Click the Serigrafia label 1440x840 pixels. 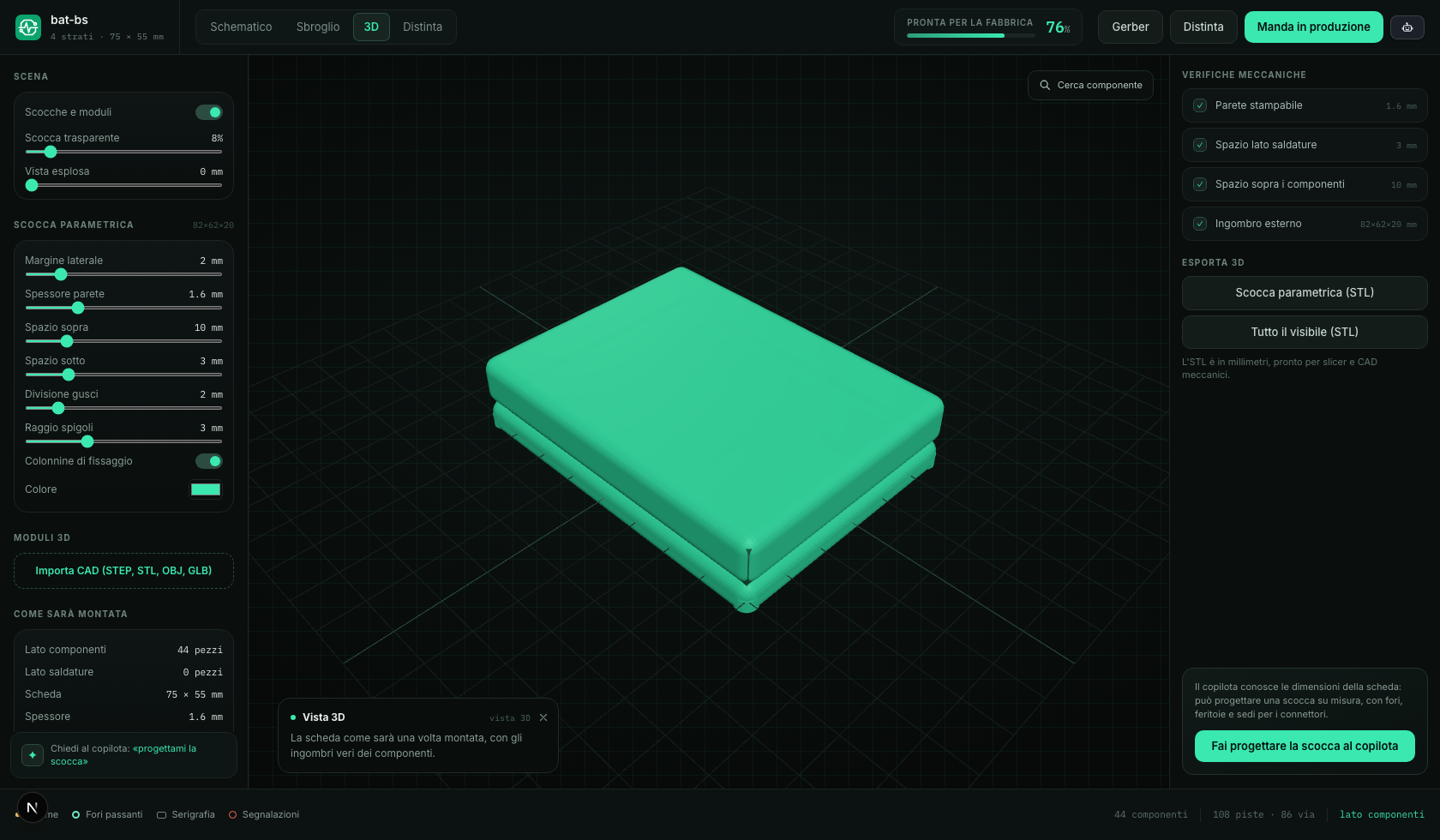tap(193, 815)
